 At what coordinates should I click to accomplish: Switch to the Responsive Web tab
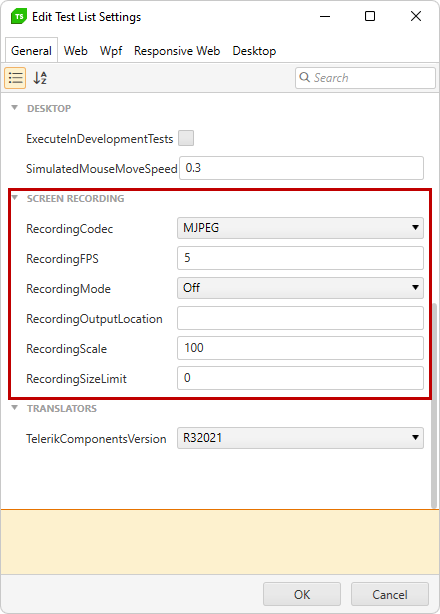tap(177, 51)
